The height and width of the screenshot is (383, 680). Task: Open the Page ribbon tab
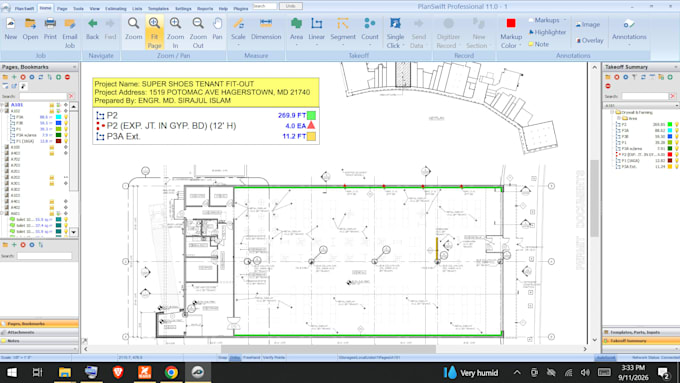coord(62,8)
